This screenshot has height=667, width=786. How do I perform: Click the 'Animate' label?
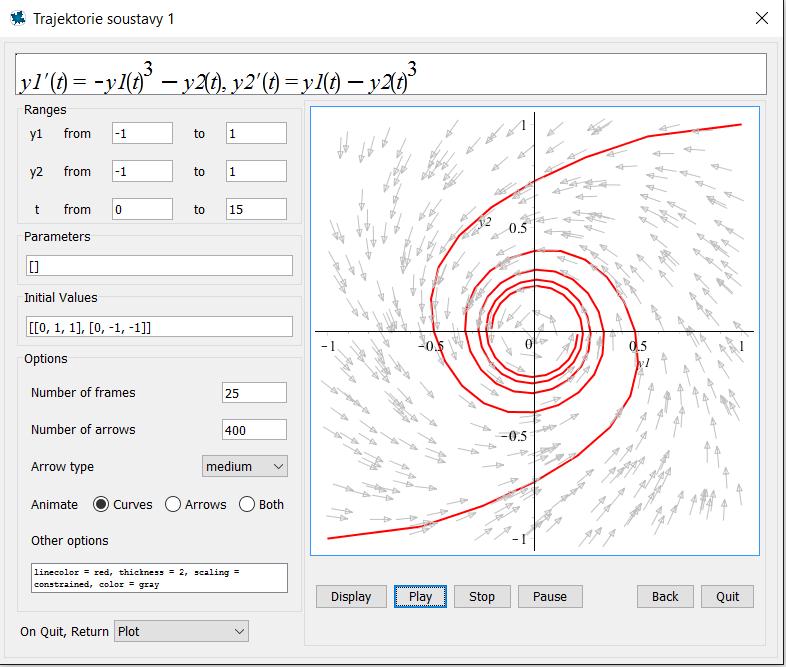click(x=54, y=504)
